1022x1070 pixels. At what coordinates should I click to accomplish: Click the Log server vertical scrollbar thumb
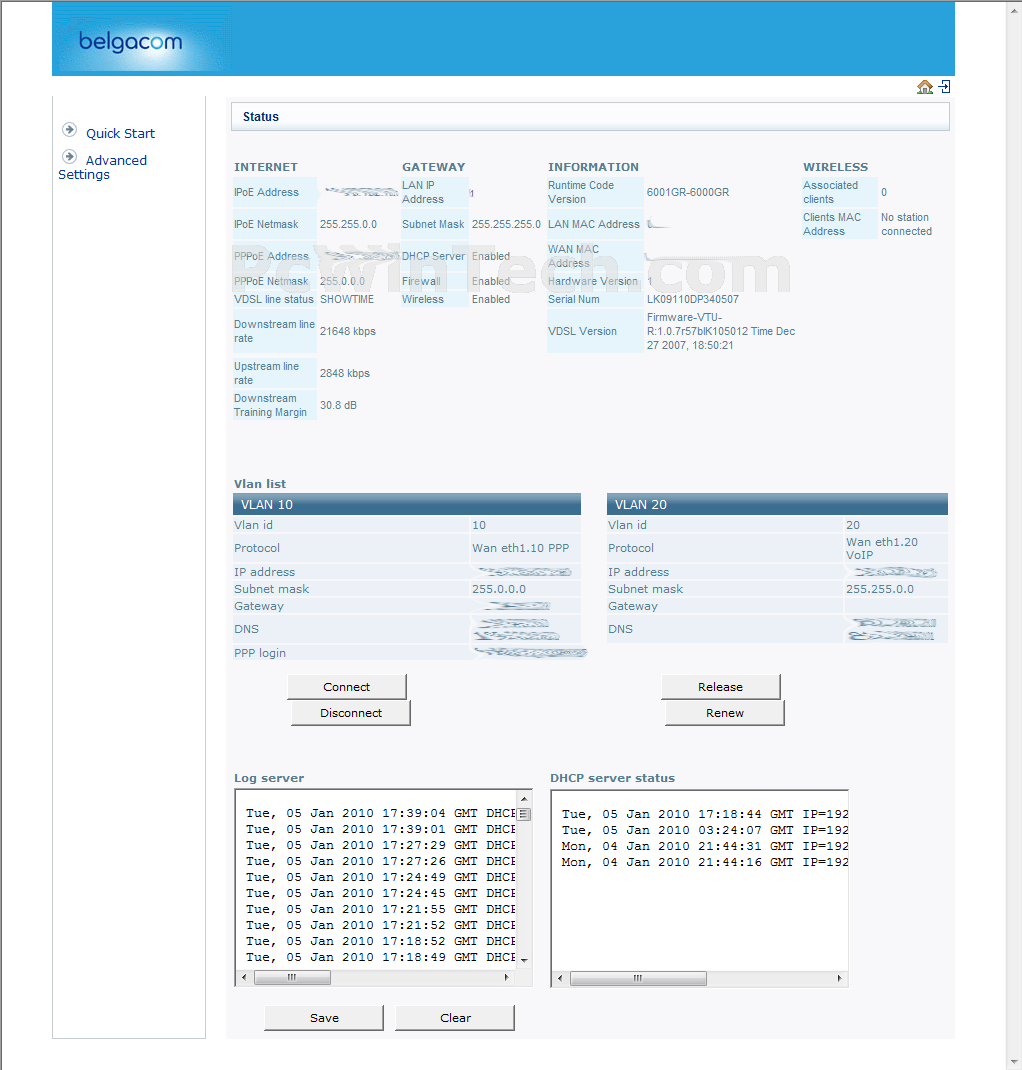[x=524, y=814]
